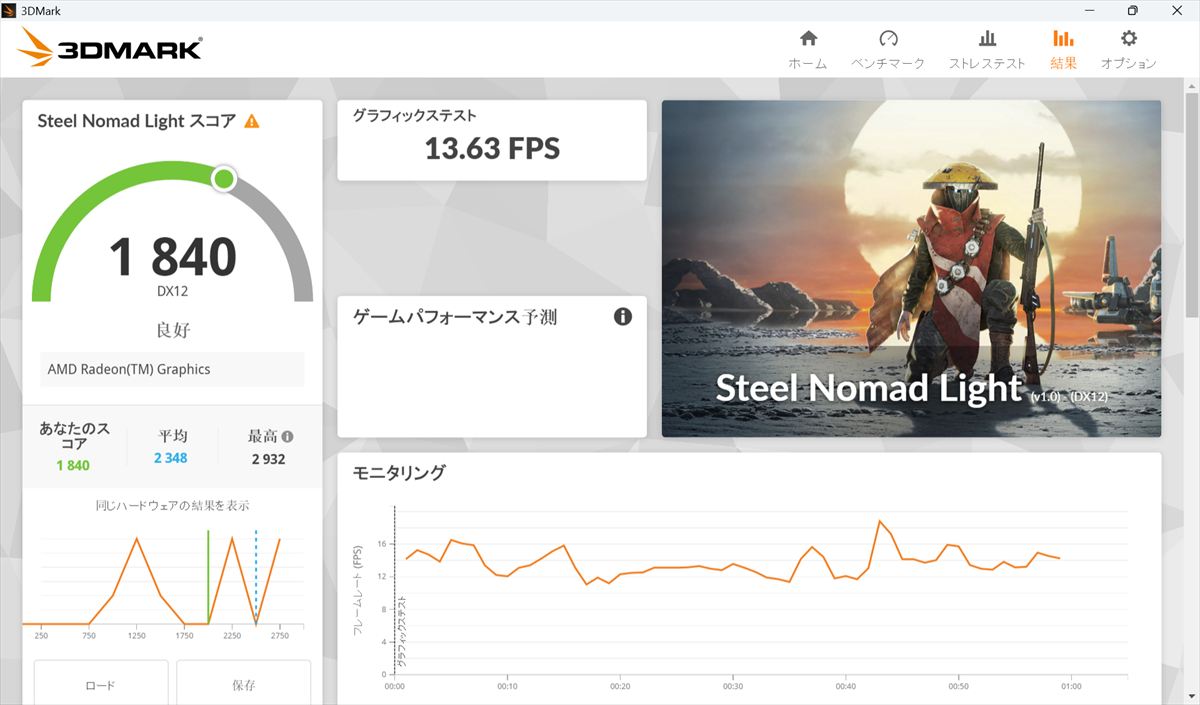
Task: Click the 良好 rating label
Action: (173, 330)
